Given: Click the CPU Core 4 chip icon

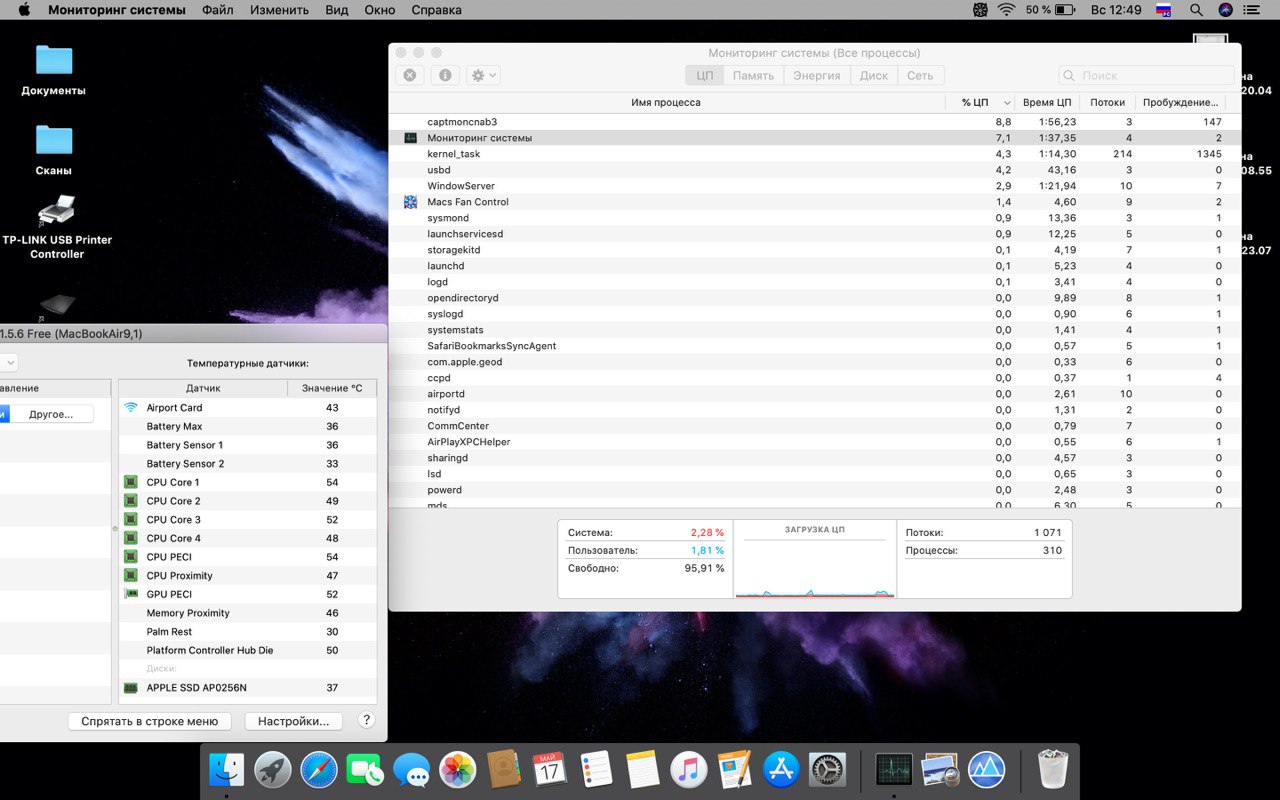Looking at the screenshot, I should [130, 538].
